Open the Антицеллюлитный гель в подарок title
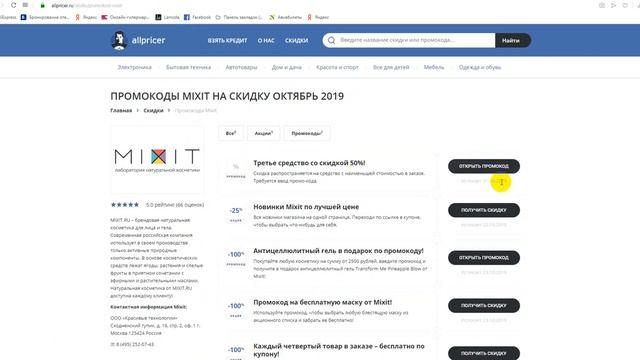This screenshot has height=360, width=640. click(x=338, y=251)
